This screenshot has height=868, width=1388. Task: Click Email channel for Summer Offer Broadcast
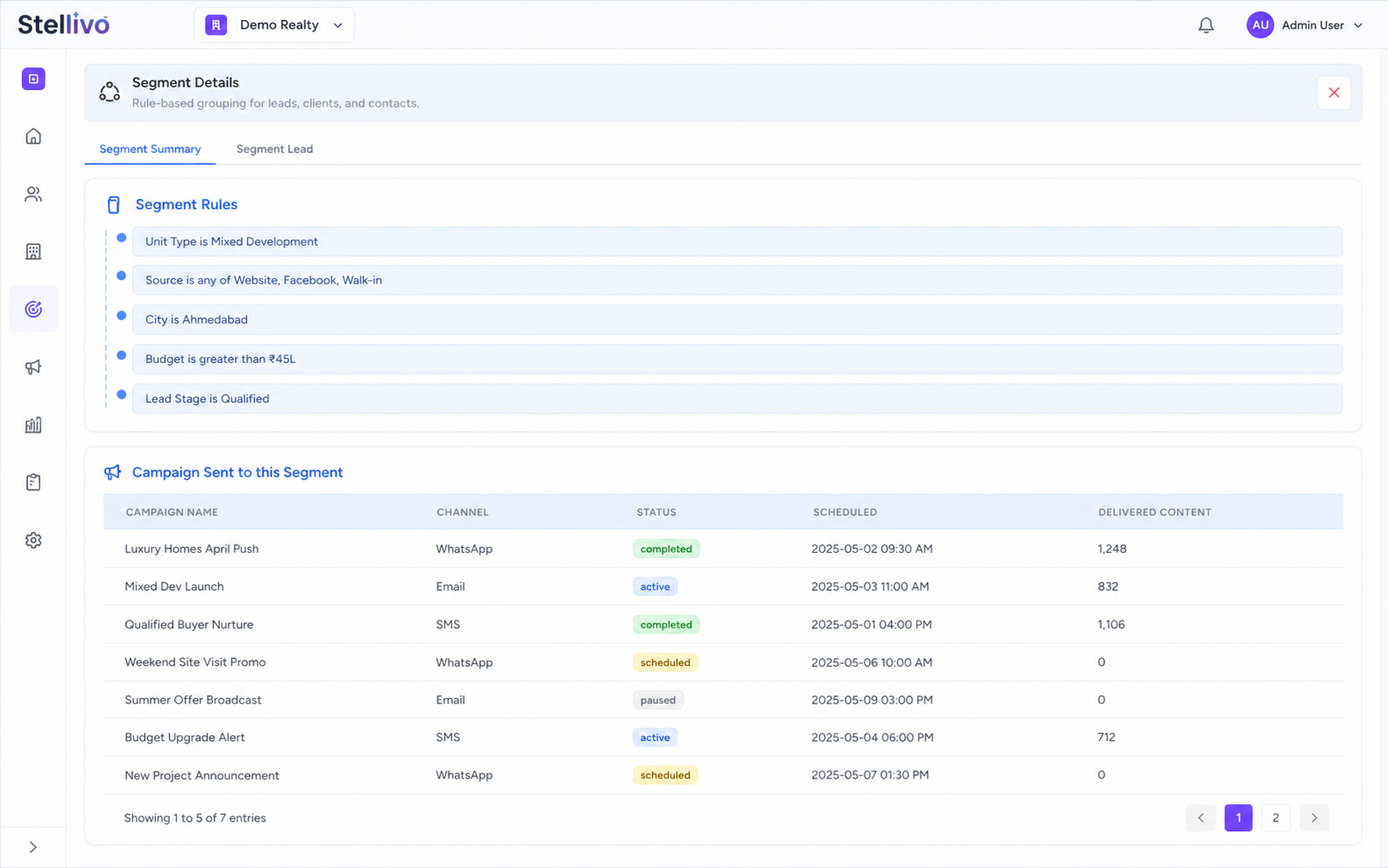point(451,700)
